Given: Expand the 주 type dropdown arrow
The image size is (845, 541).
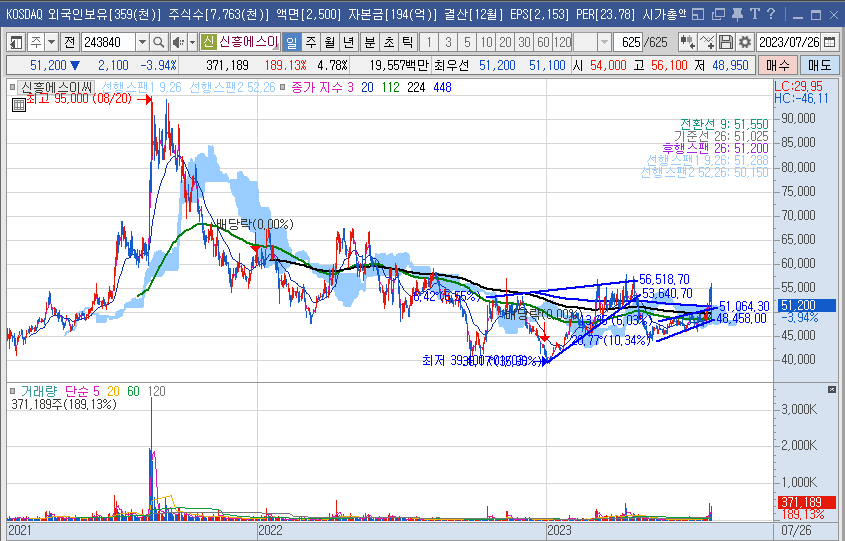Looking at the screenshot, I should tap(52, 41).
